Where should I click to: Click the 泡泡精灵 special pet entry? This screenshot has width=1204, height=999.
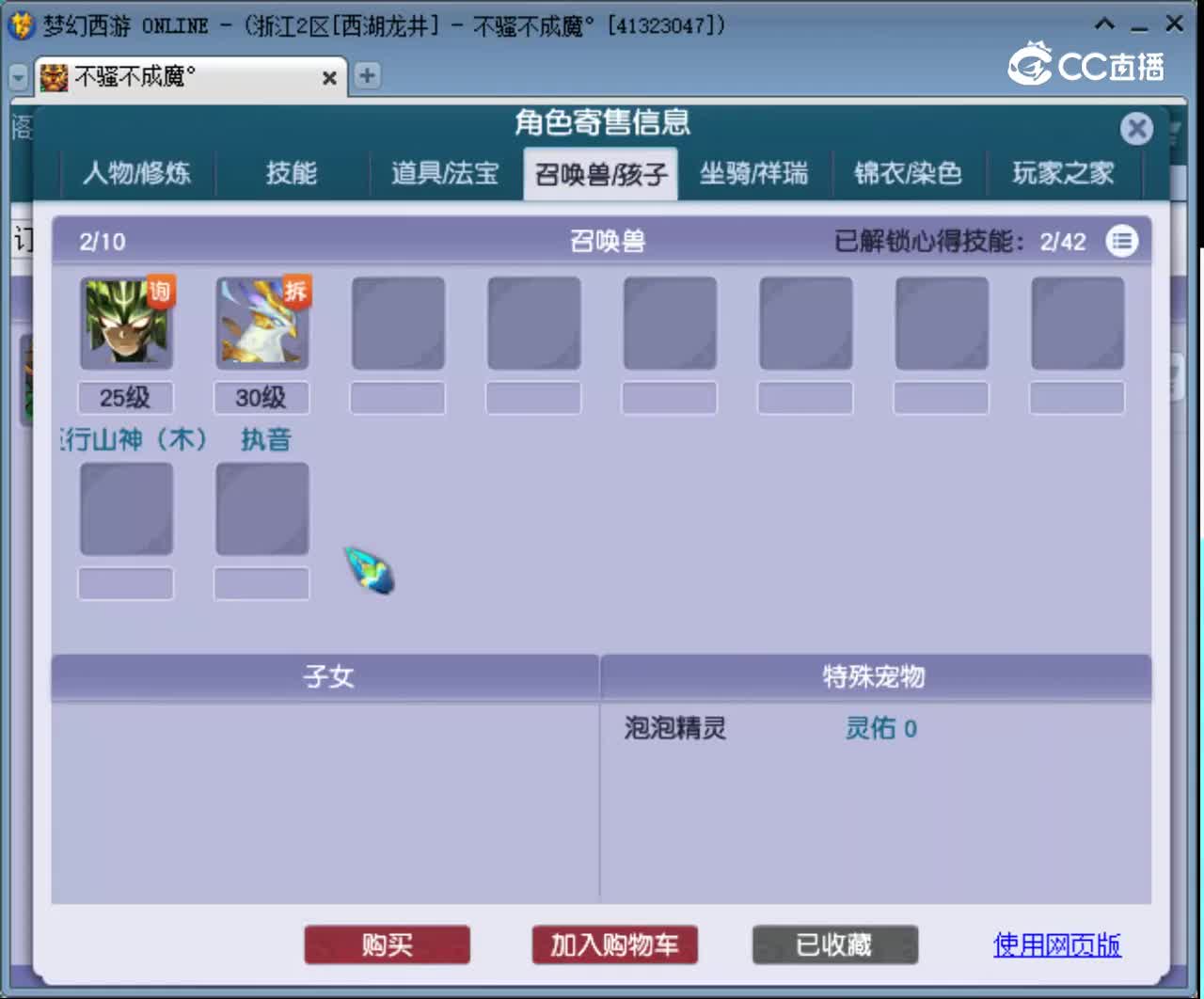point(675,728)
